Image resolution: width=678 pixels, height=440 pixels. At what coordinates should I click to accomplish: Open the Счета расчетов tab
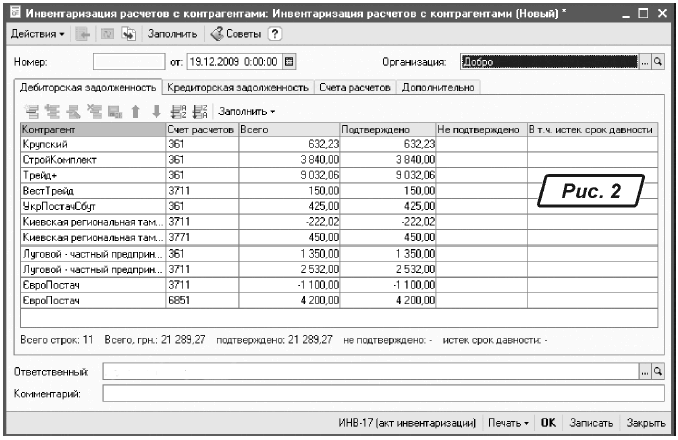coord(354,88)
